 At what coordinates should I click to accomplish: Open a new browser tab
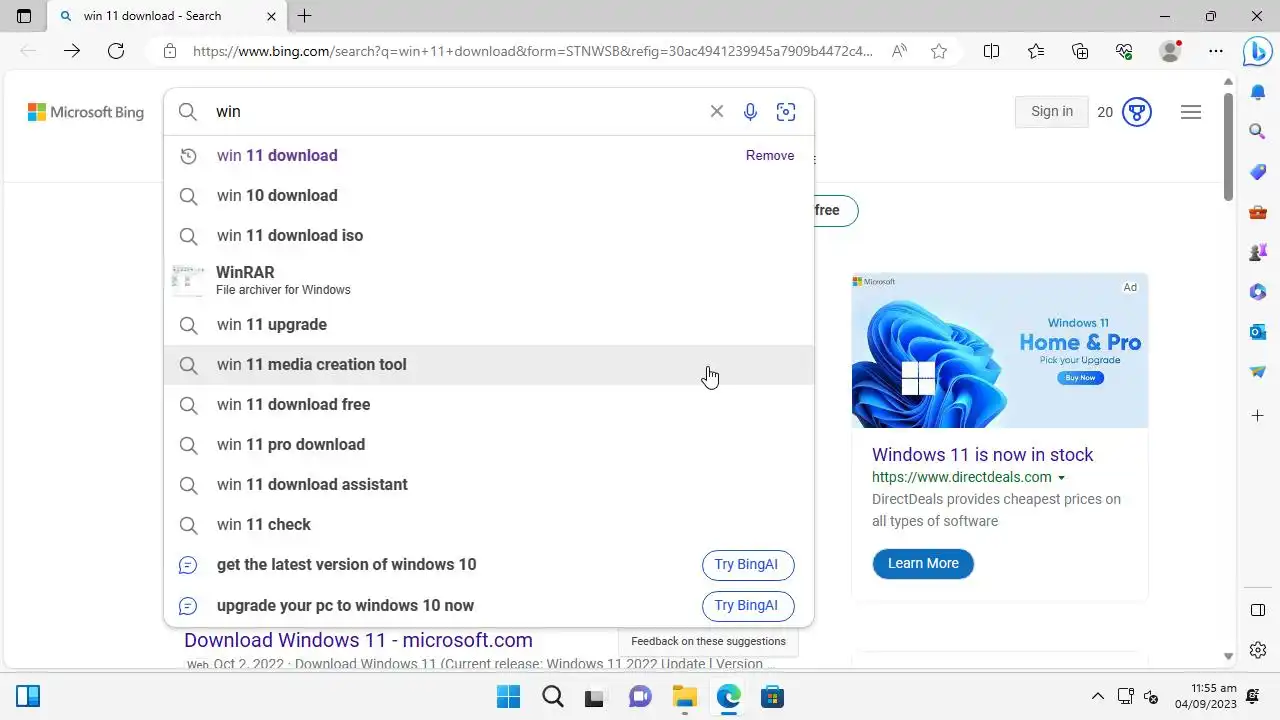tap(305, 16)
